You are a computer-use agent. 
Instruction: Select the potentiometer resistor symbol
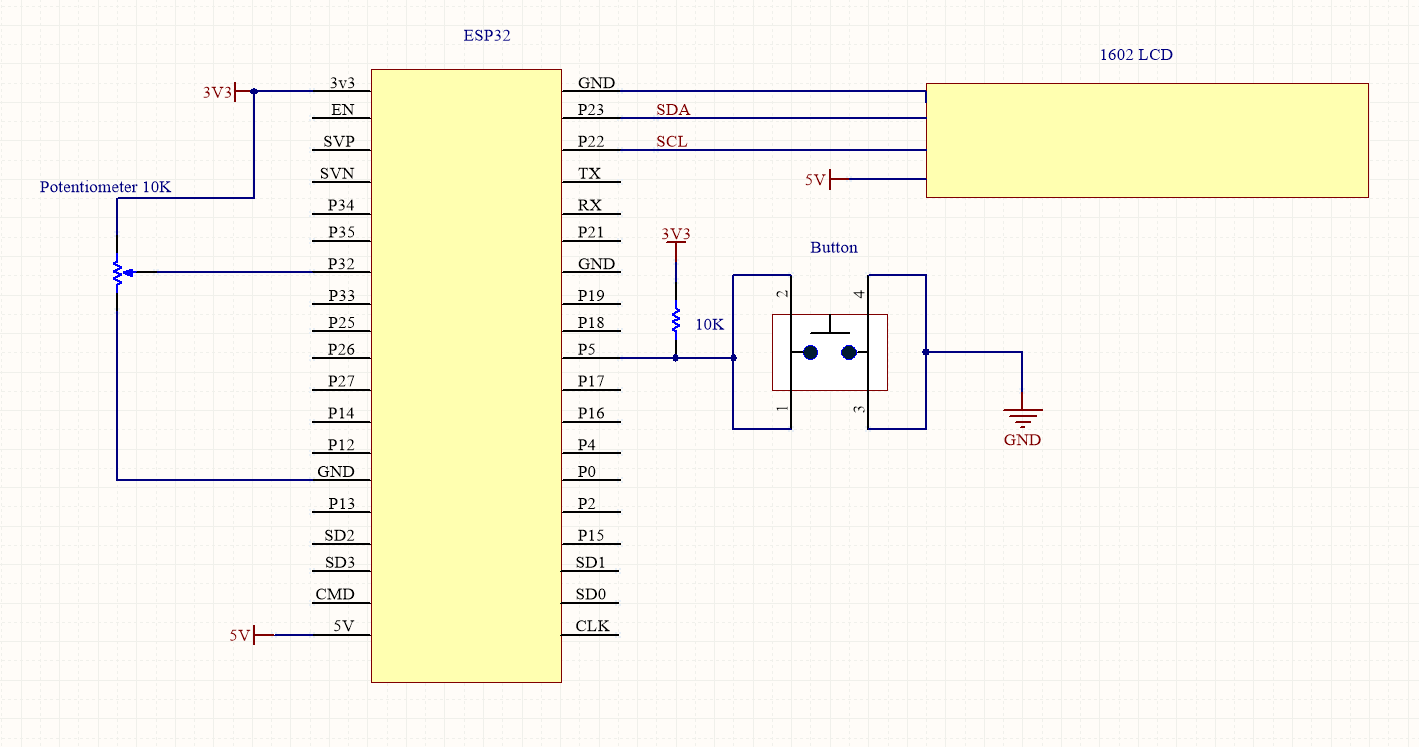click(x=117, y=272)
